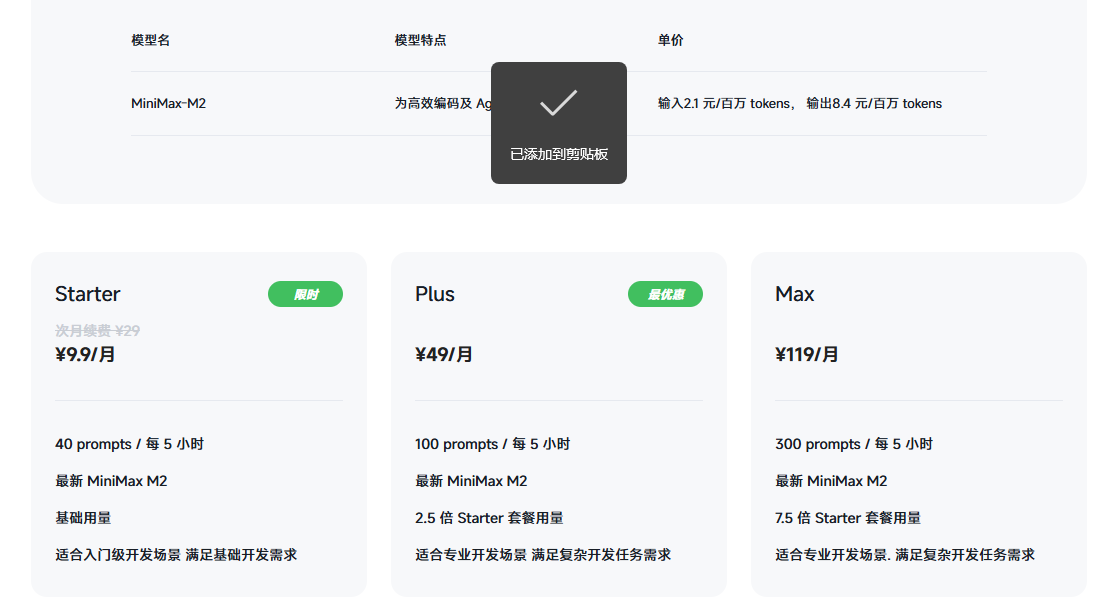Select the Plus plan title

[x=435, y=294]
